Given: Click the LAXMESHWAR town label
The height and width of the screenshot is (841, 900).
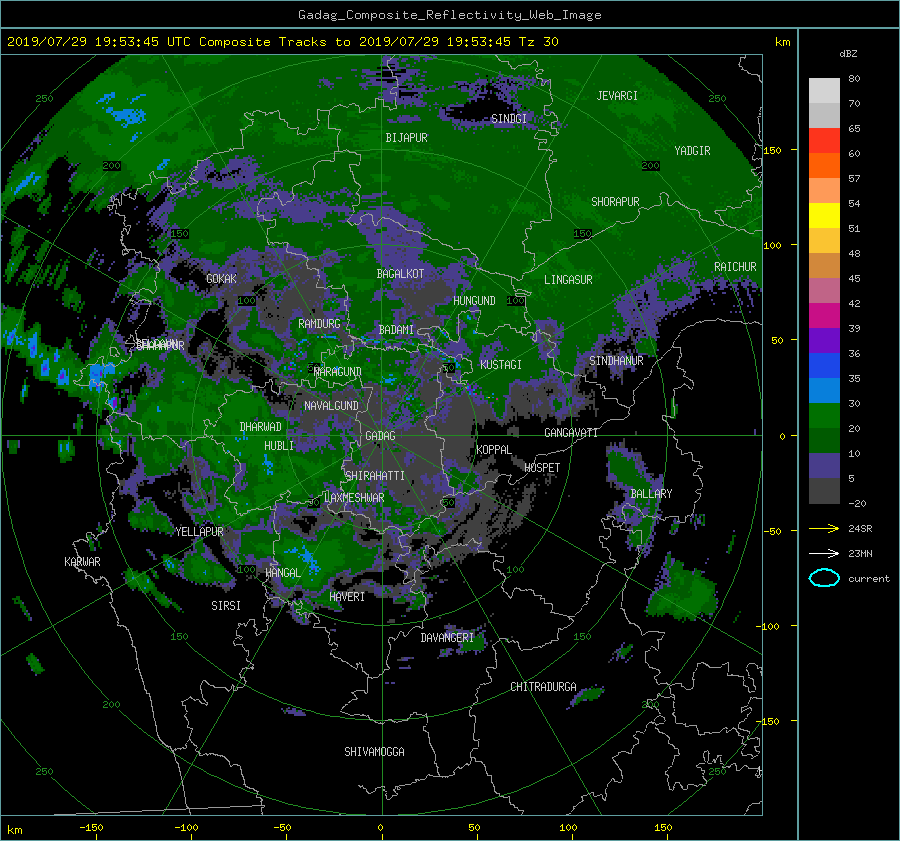Looking at the screenshot, I should tap(354, 498).
